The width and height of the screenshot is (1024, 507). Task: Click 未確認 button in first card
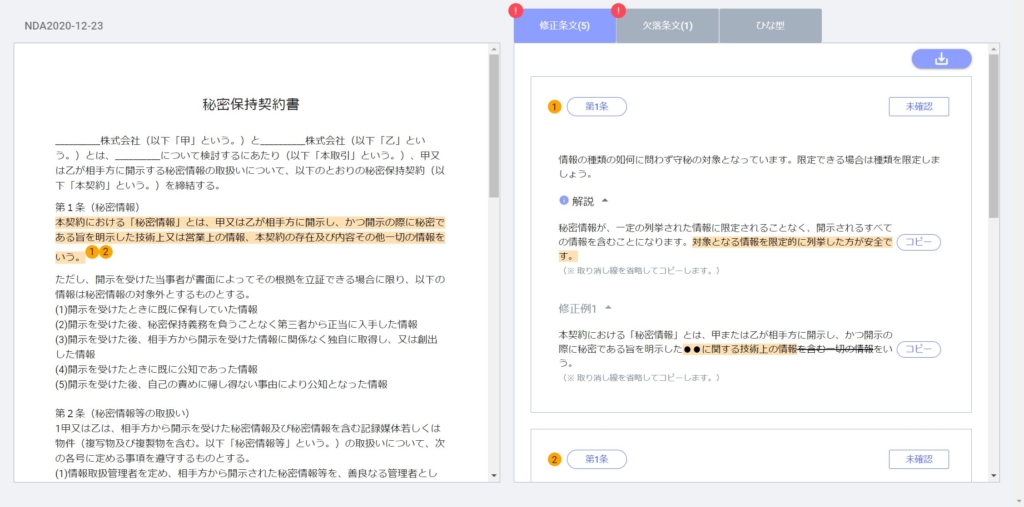pos(918,106)
